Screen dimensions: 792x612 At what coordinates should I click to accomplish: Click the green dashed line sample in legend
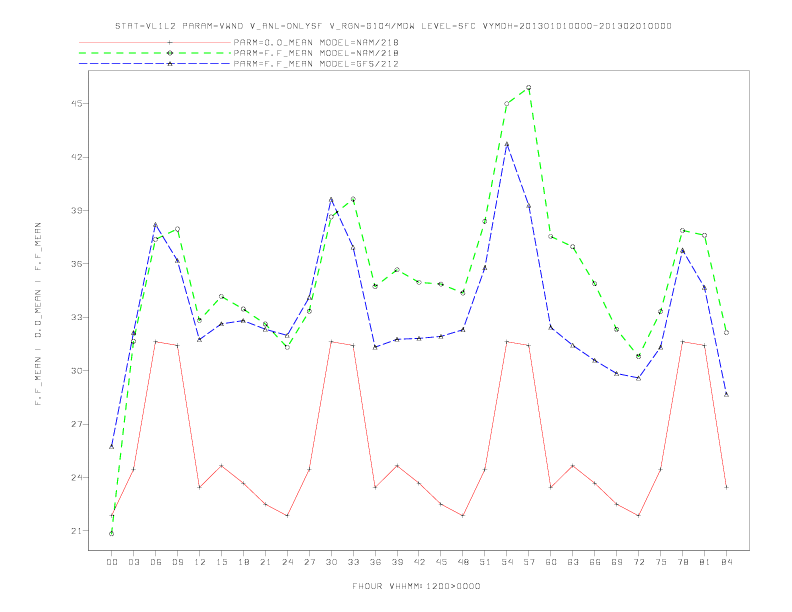point(155,53)
